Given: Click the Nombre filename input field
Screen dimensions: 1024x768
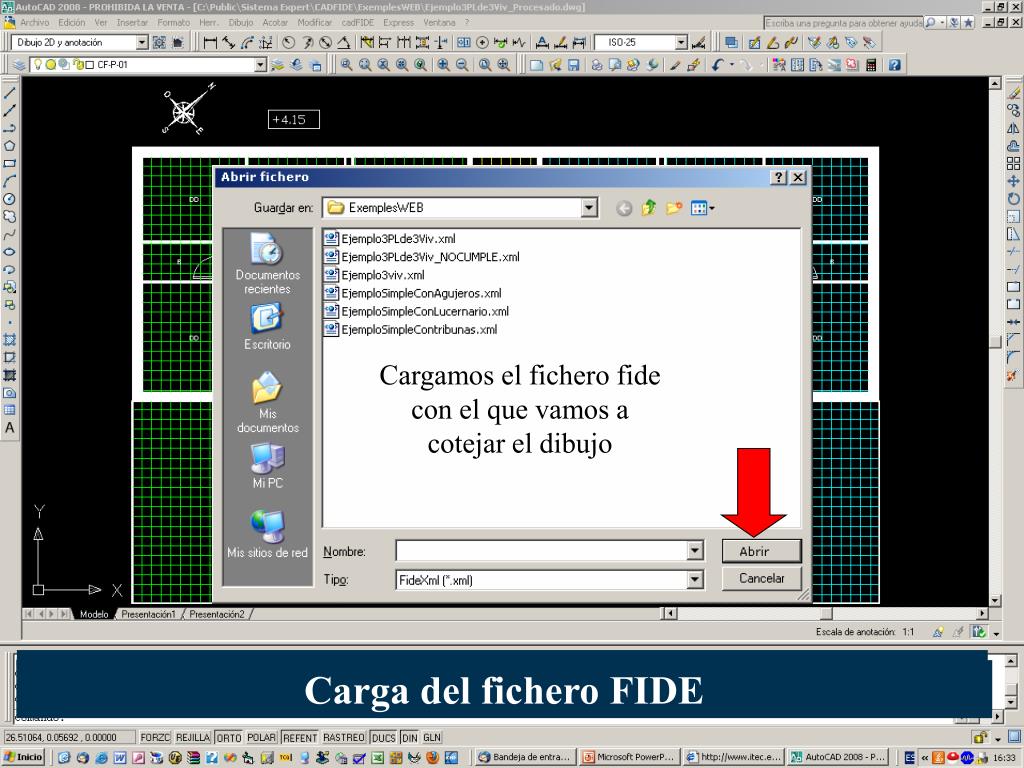Looking at the screenshot, I should point(542,551).
